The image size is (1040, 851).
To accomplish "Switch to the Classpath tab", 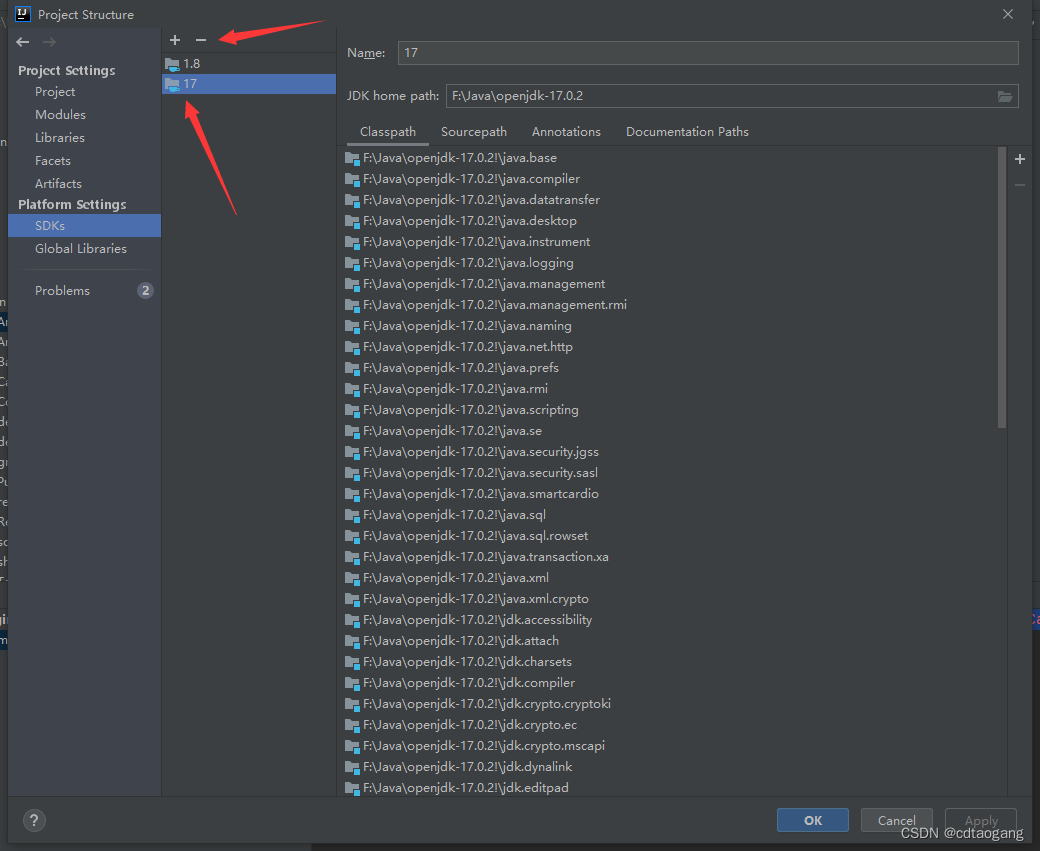I will pyautogui.click(x=388, y=132).
